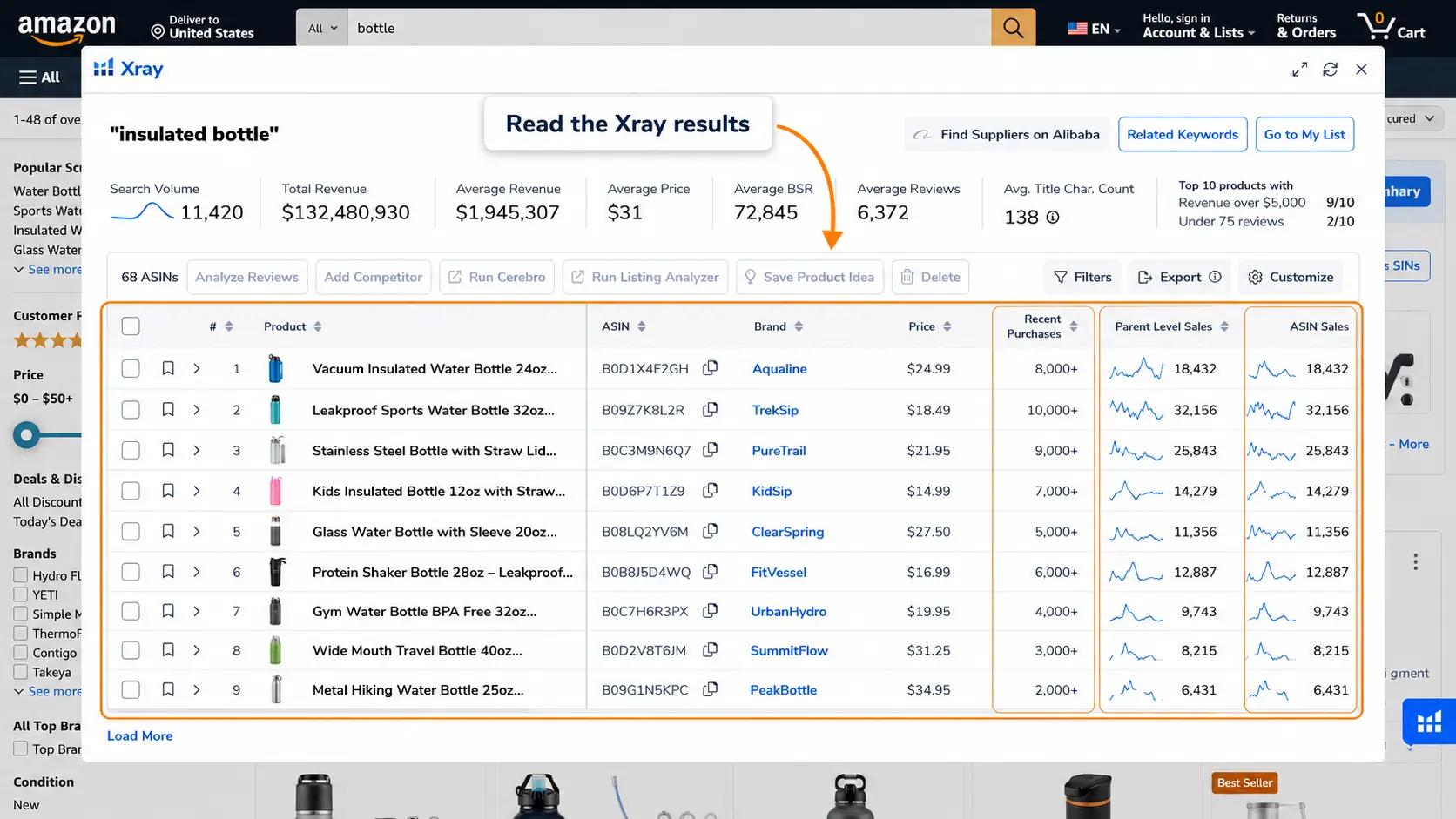This screenshot has width=1456, height=819.
Task: Copy ASIN B08LQ2YV6M
Action: pyautogui.click(x=711, y=531)
